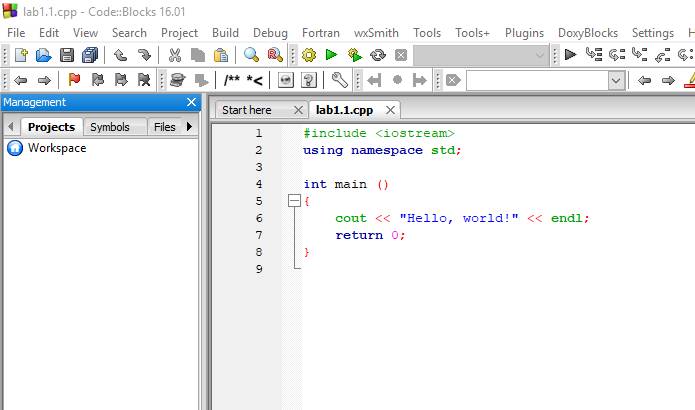Click the Rebuild icon
695x410 pixels.
point(378,55)
